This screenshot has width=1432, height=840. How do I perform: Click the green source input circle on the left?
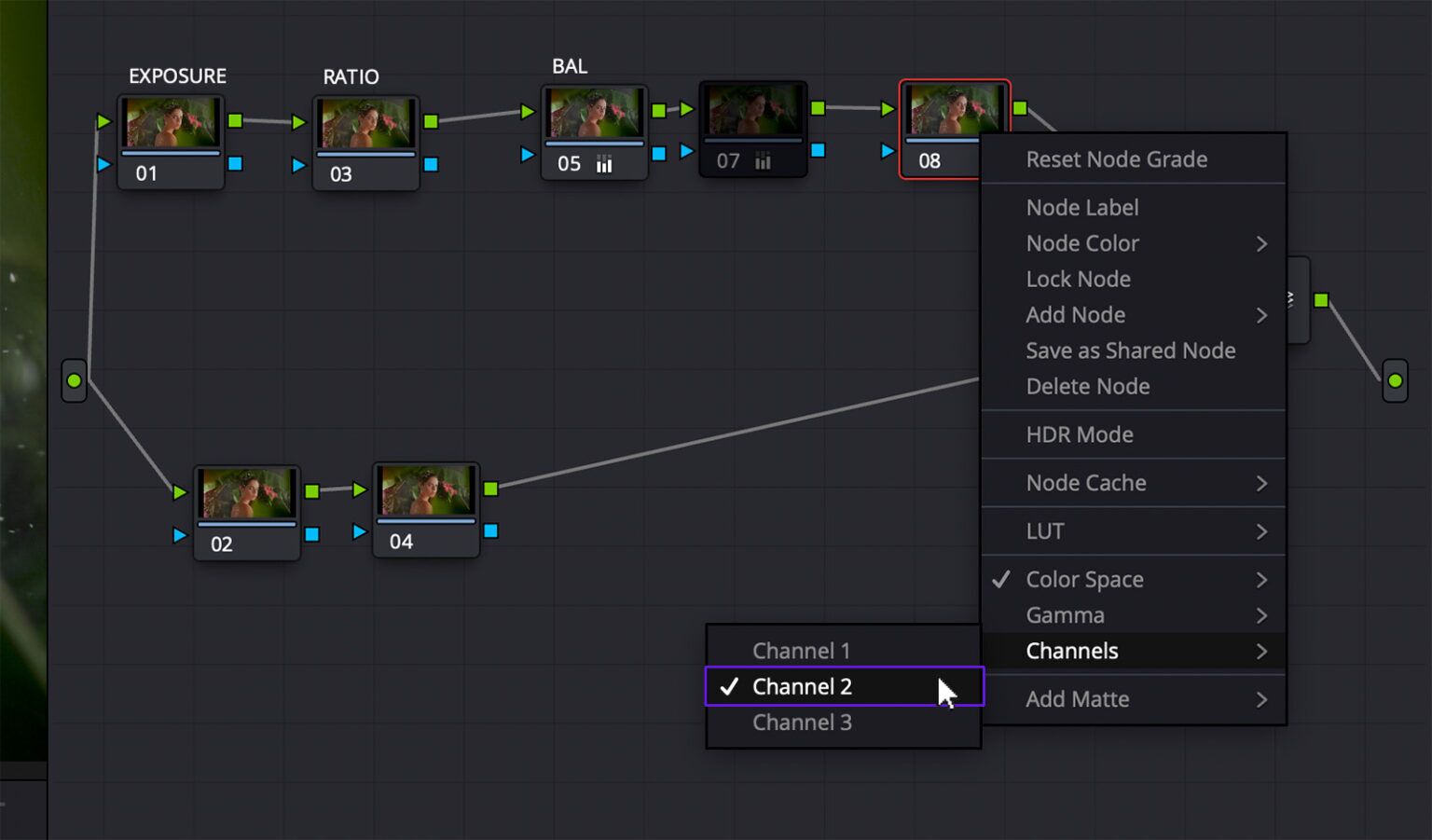pyautogui.click(x=75, y=379)
